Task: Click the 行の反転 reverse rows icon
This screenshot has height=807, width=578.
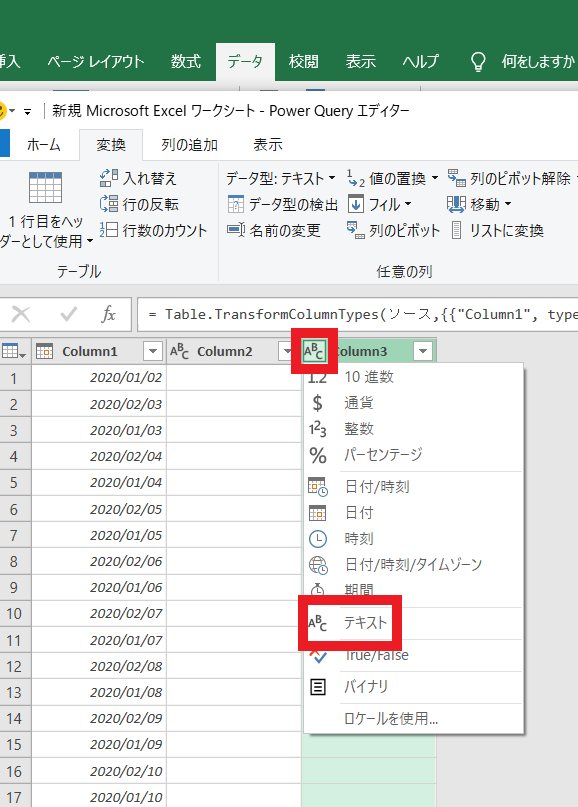Action: coord(109,204)
